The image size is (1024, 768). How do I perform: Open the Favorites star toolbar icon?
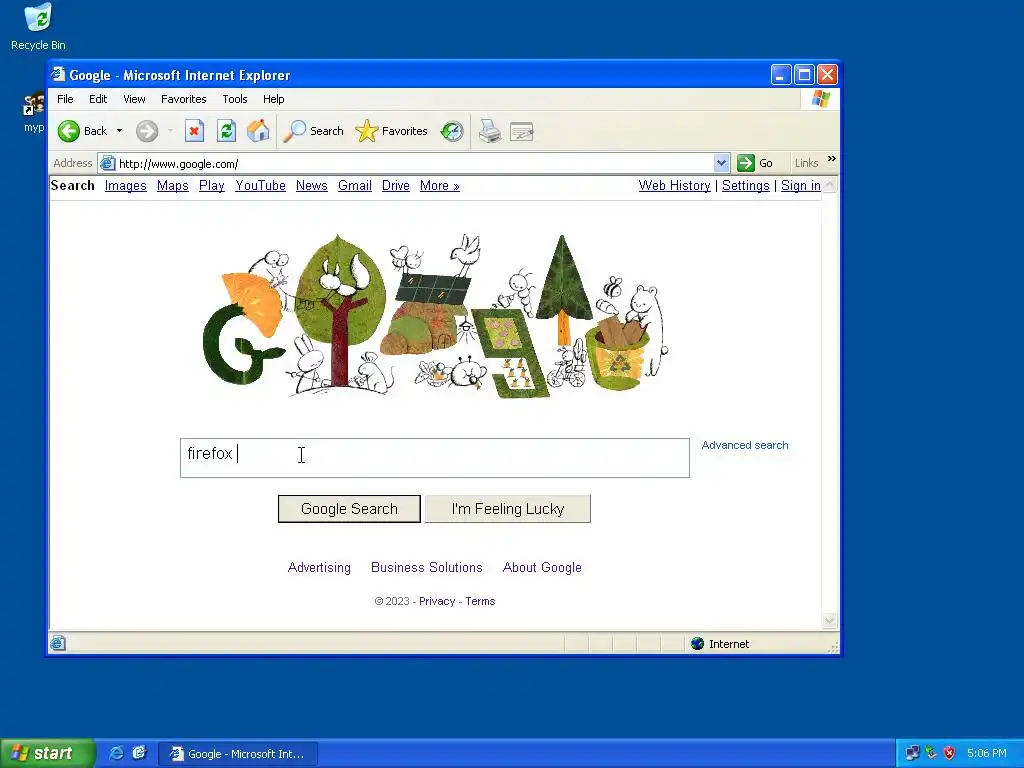(x=366, y=131)
